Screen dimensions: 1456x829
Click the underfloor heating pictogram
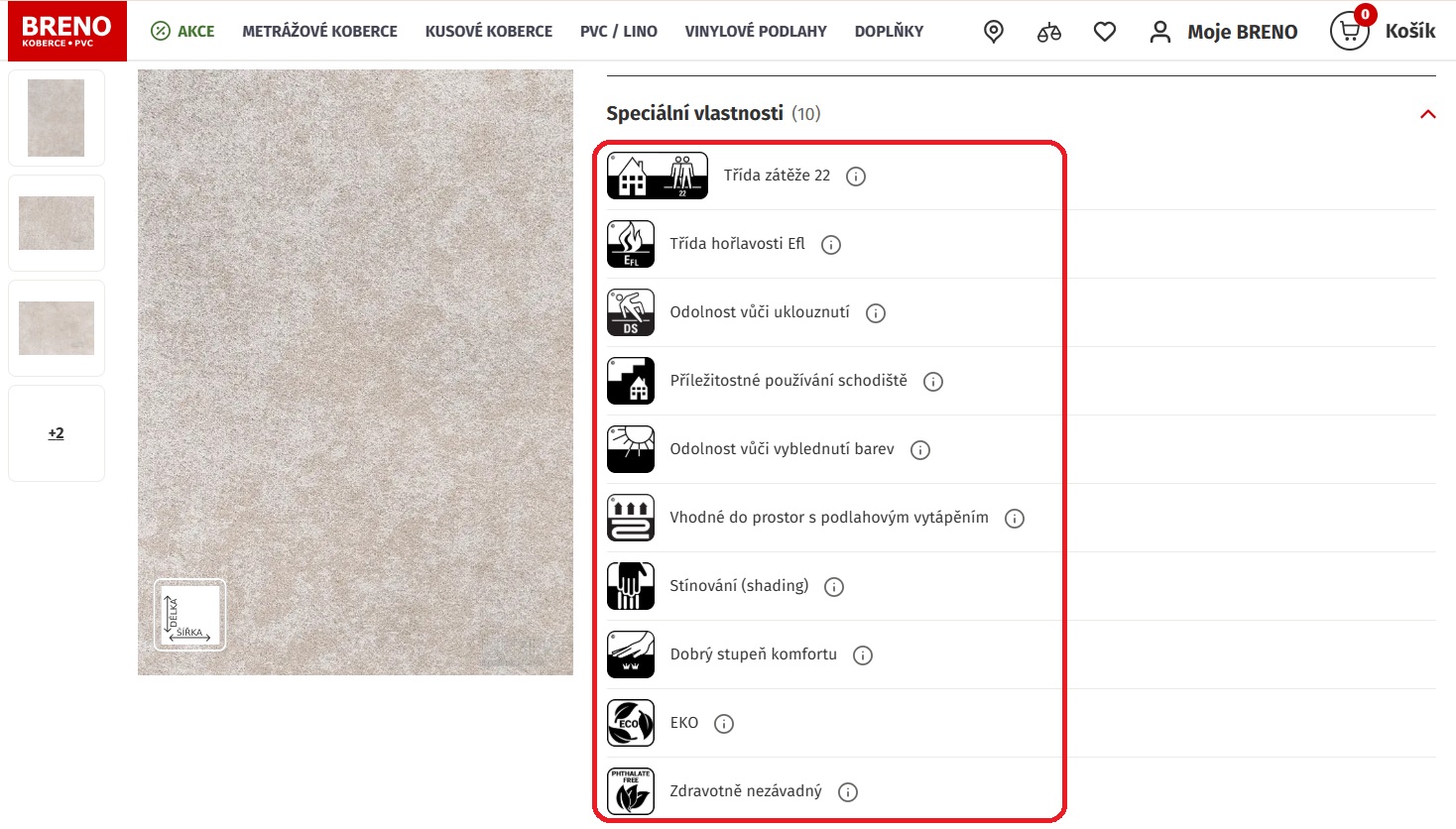tap(631, 518)
